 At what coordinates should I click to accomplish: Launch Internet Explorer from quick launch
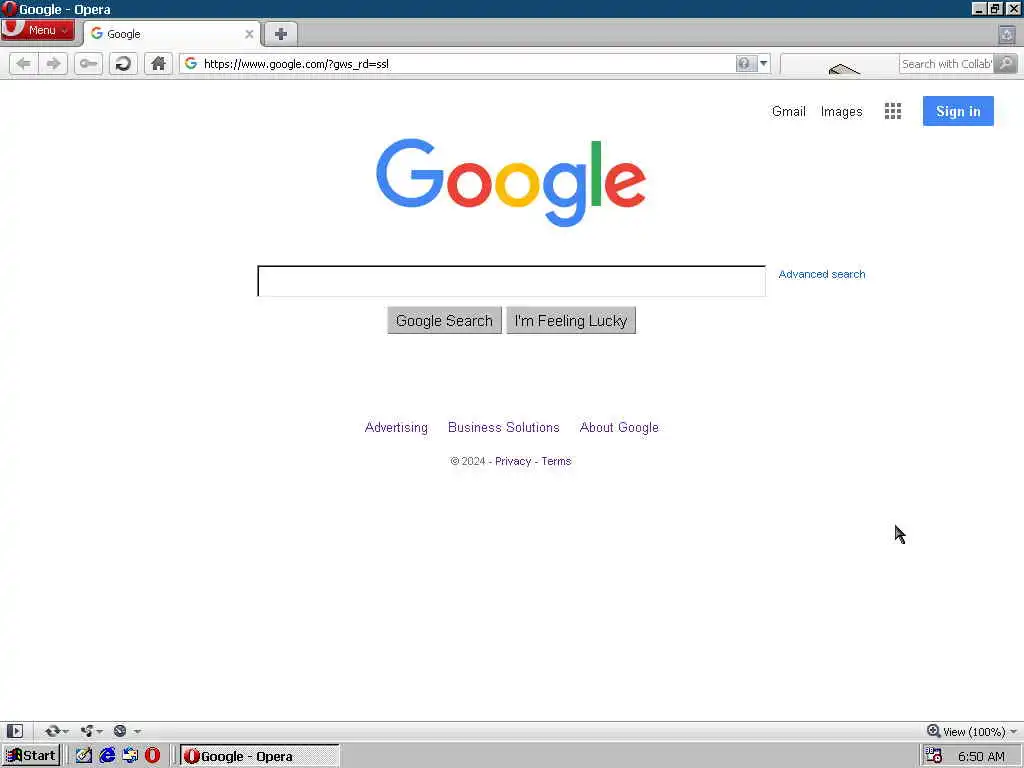(x=107, y=756)
